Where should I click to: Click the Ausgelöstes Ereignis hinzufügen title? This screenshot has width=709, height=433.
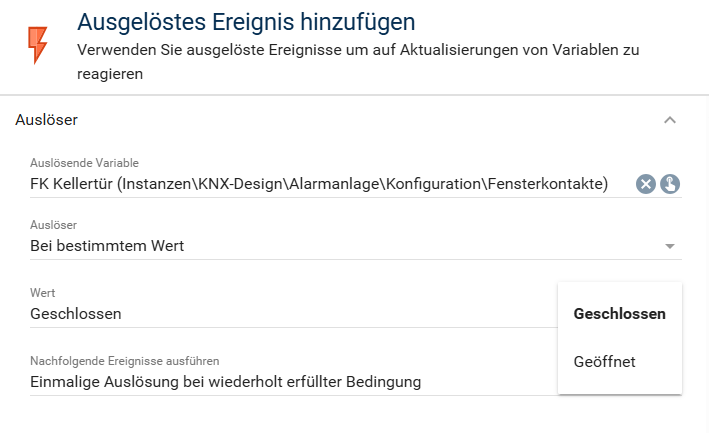coord(246,22)
